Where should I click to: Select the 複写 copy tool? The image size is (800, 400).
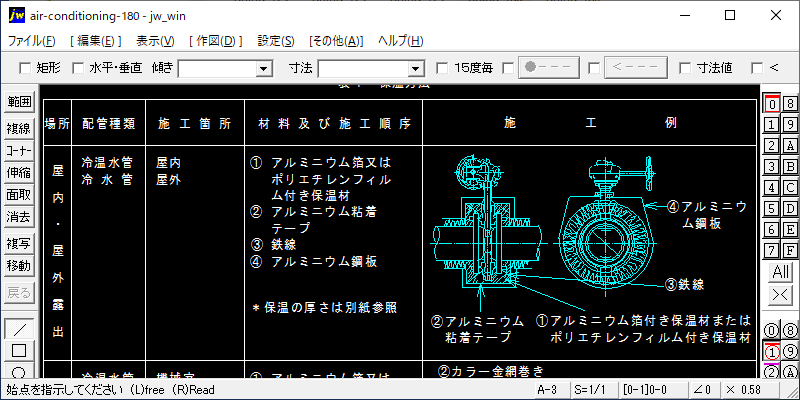(19, 244)
